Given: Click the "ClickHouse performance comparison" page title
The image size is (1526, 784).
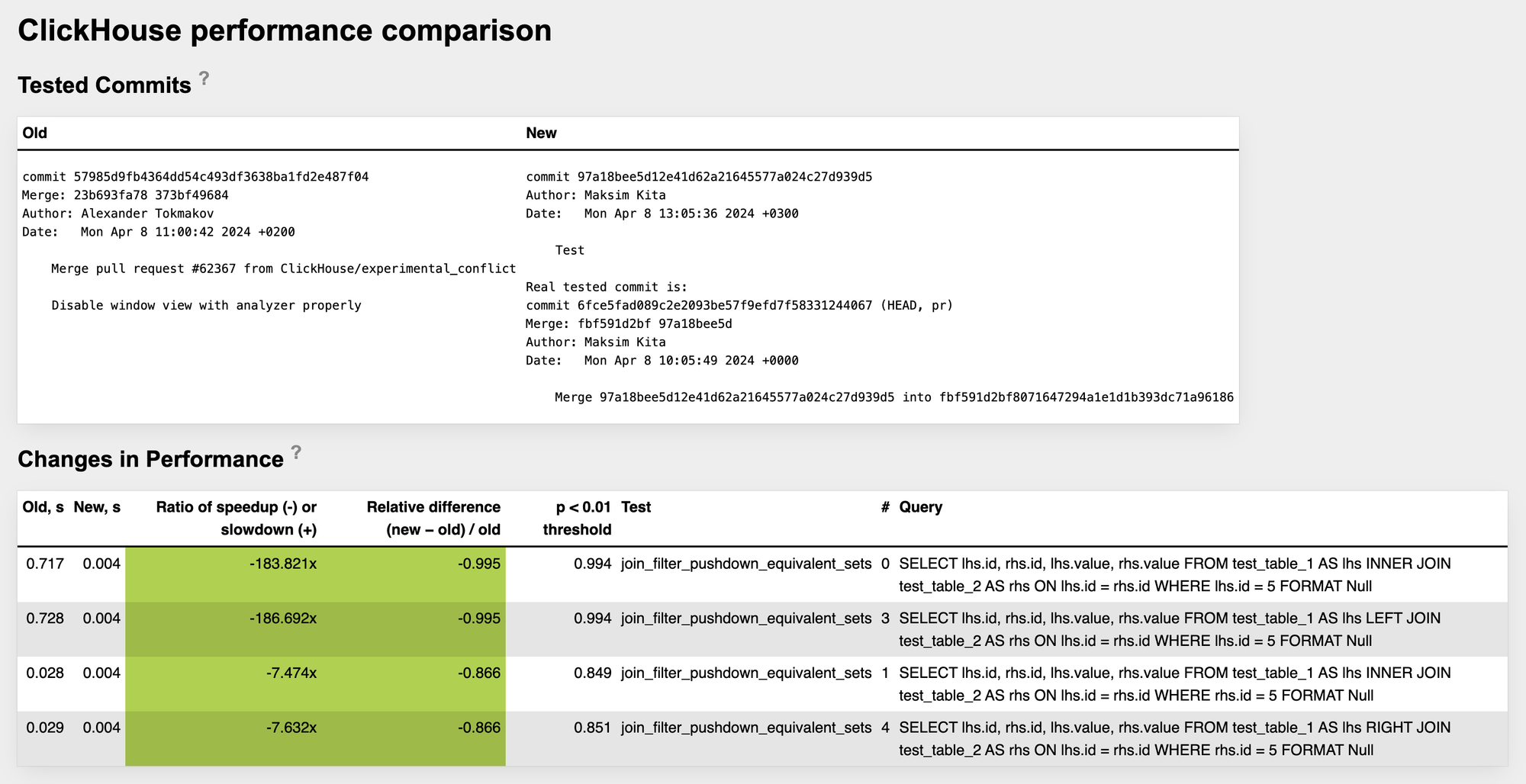Looking at the screenshot, I should [285, 31].
